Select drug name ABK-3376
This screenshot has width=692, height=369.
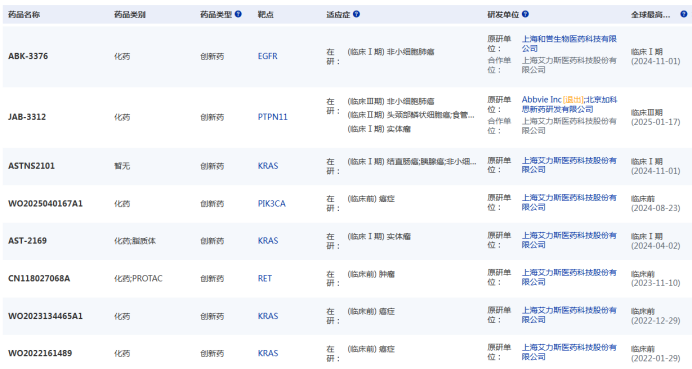(28, 56)
